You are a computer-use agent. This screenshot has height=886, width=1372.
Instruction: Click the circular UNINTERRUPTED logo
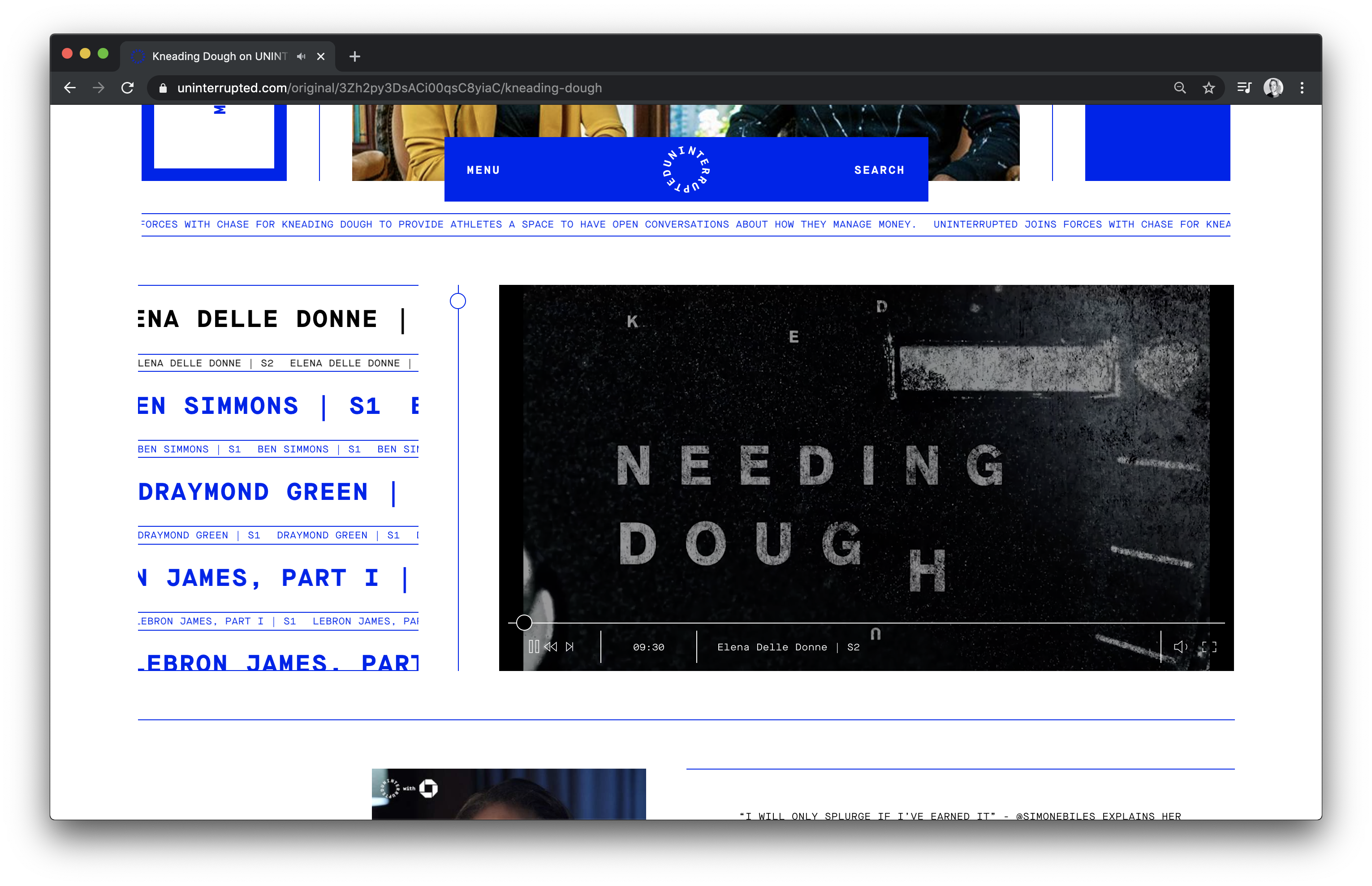[686, 169]
